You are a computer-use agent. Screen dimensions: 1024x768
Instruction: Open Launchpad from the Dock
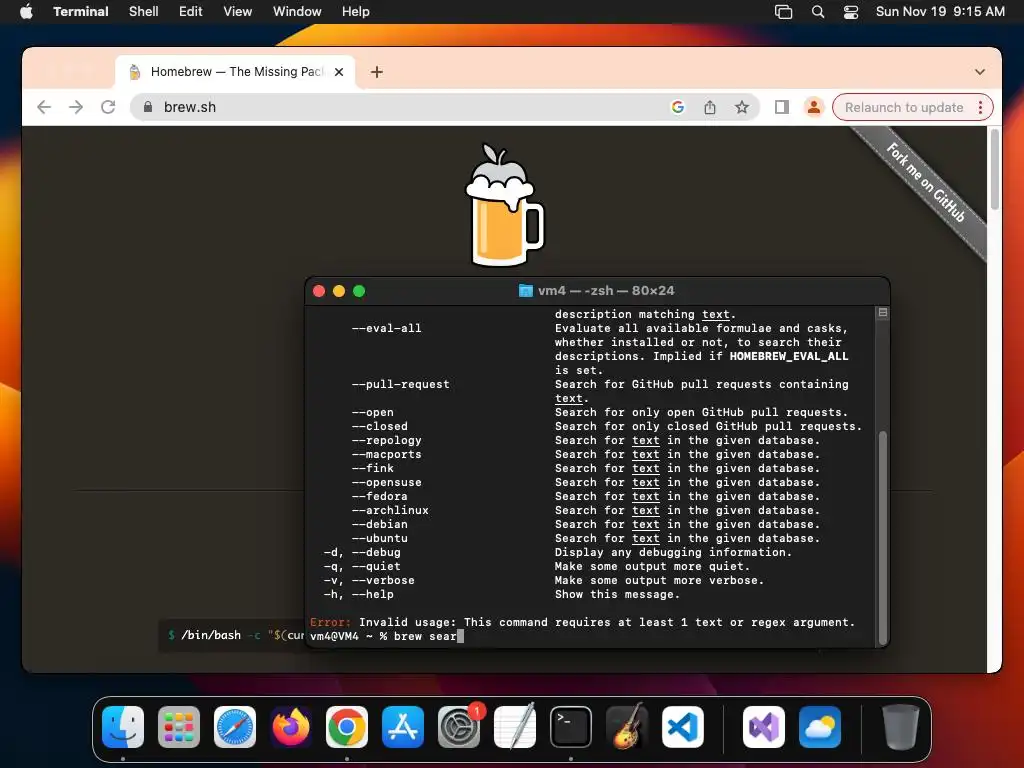click(179, 727)
